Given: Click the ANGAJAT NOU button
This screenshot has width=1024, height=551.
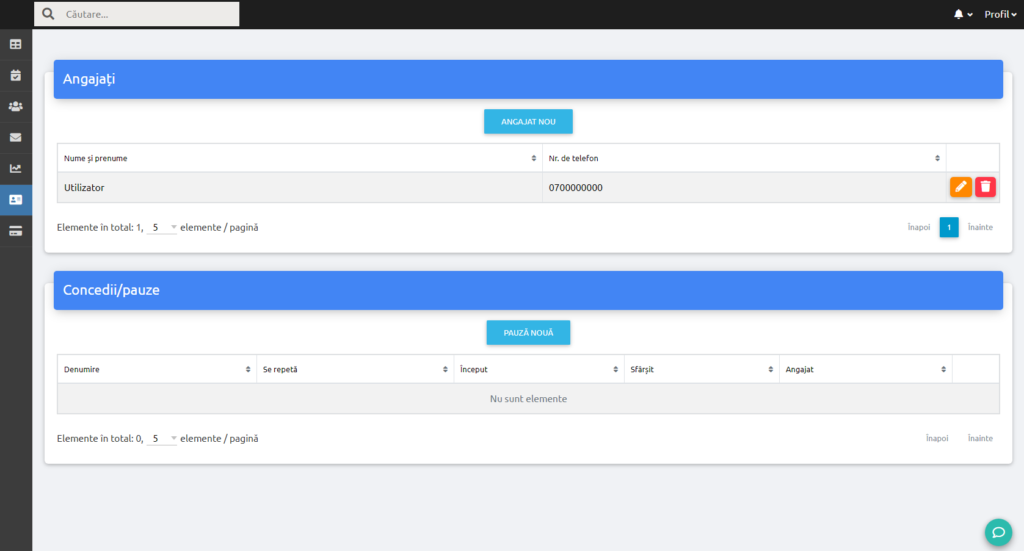Looking at the screenshot, I should (x=528, y=121).
